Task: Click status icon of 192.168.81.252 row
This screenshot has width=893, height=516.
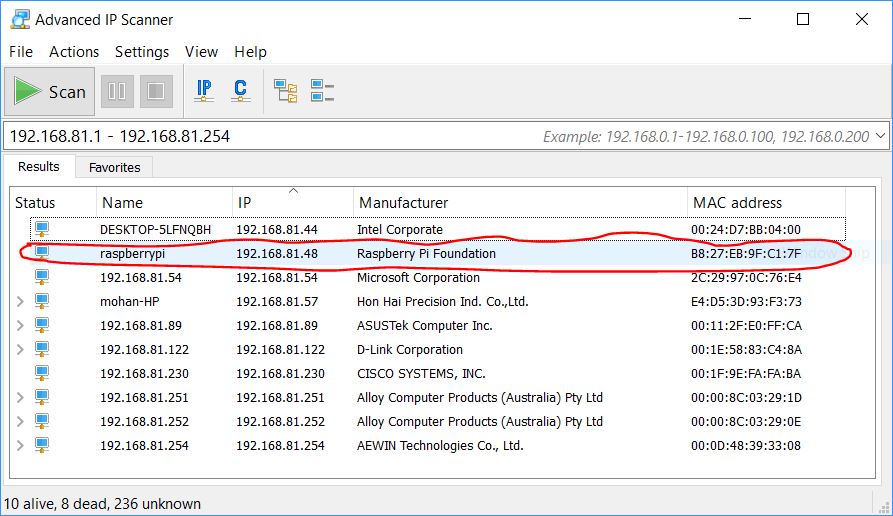Action: (x=42, y=421)
